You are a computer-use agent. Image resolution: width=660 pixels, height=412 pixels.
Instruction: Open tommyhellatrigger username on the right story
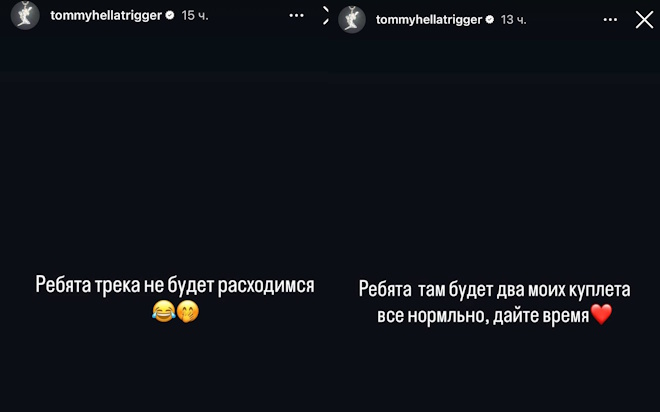coord(428,19)
